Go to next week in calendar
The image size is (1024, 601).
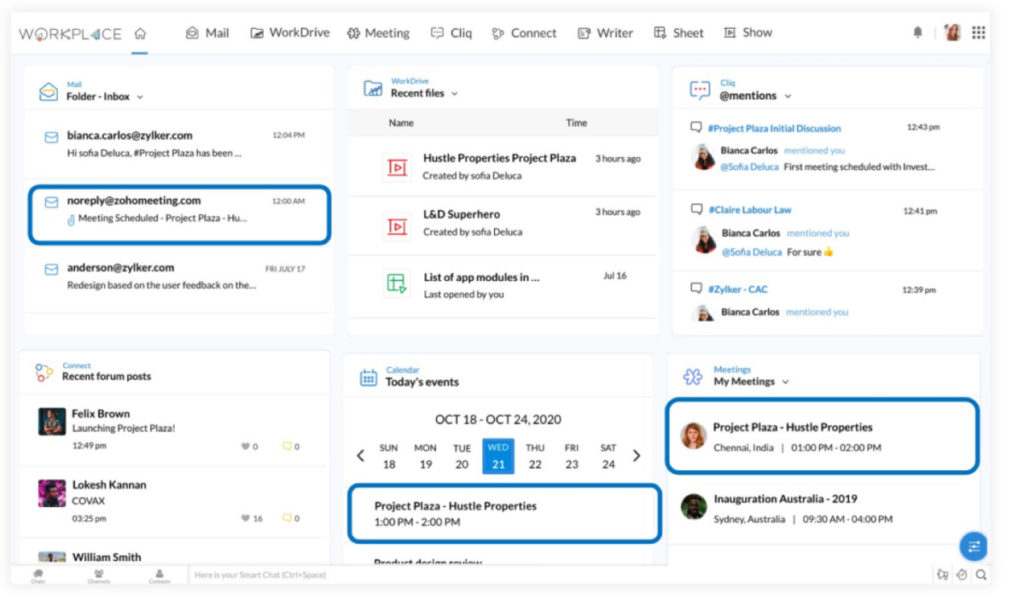pyautogui.click(x=637, y=456)
